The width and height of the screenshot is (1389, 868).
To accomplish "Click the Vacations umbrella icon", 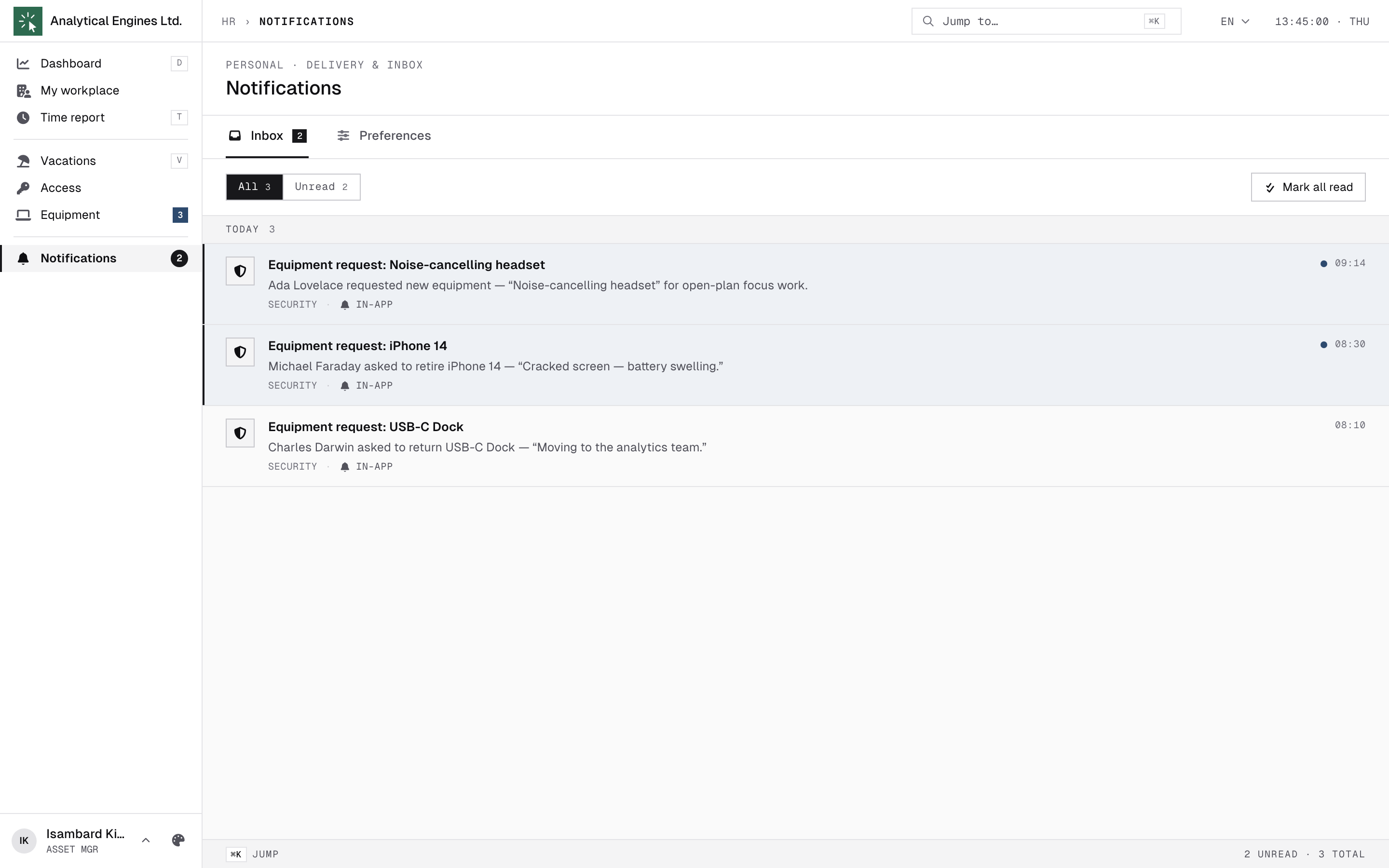I will (23, 161).
